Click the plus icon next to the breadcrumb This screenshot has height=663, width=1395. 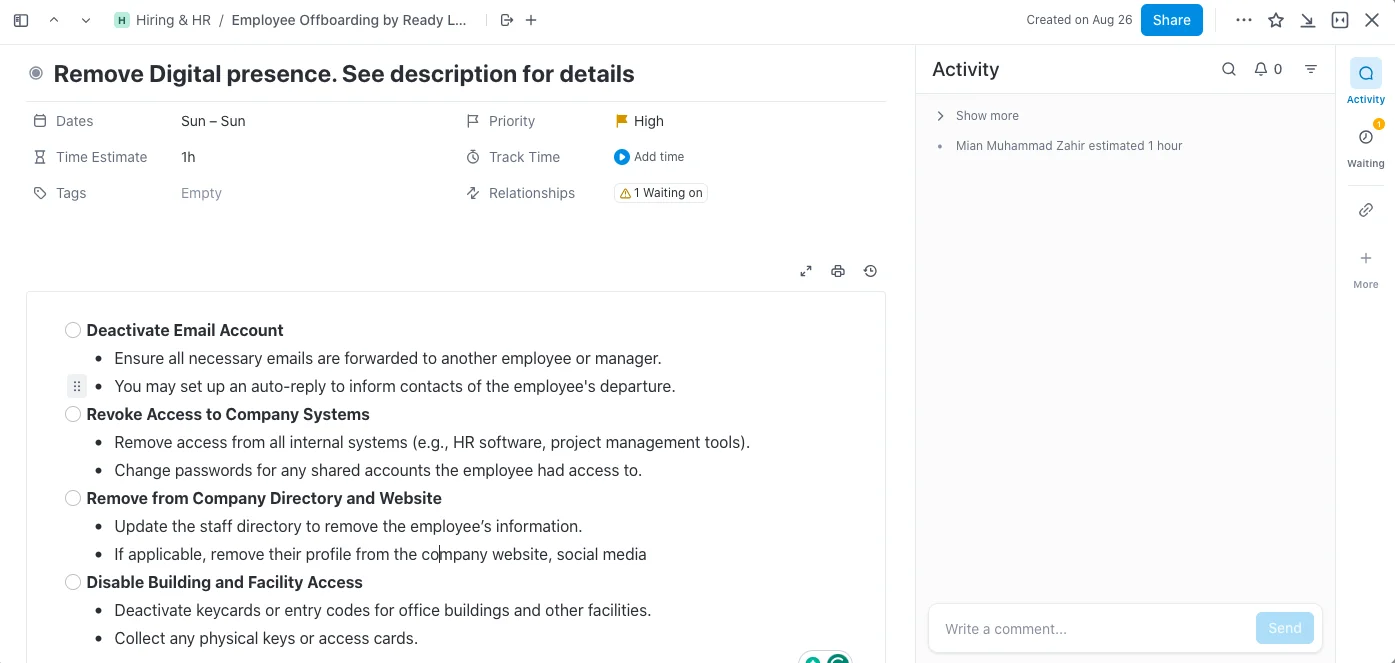(531, 20)
